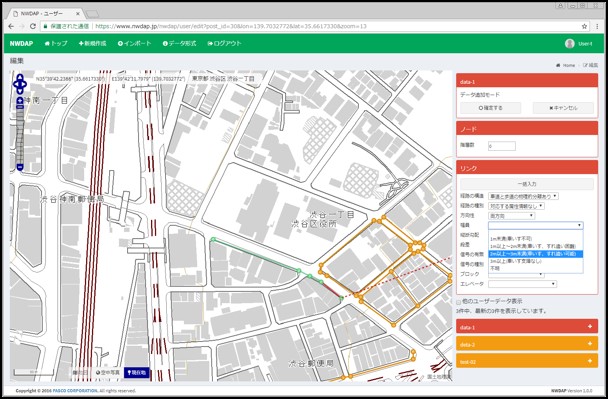Click the NWDAP brand logo
This screenshot has height=399, width=608.
(21, 43)
